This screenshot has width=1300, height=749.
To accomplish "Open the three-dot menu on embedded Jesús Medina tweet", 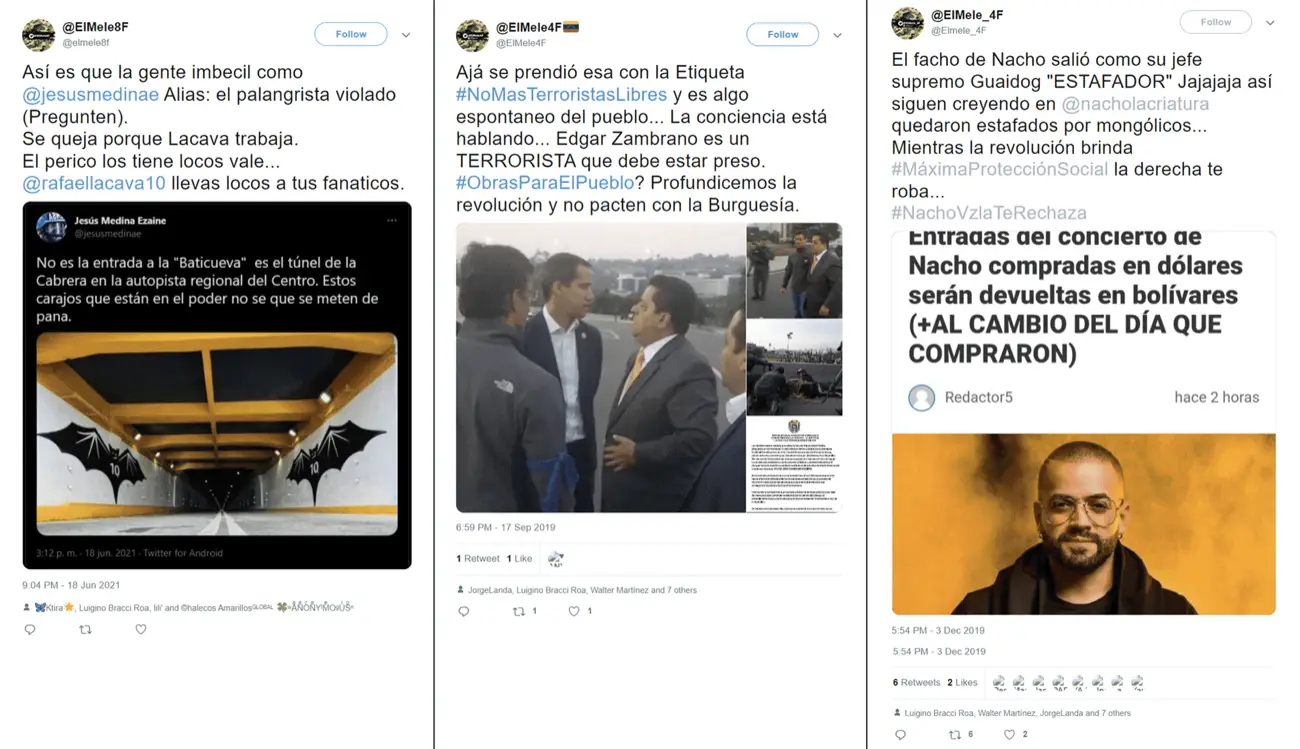I will [x=392, y=221].
